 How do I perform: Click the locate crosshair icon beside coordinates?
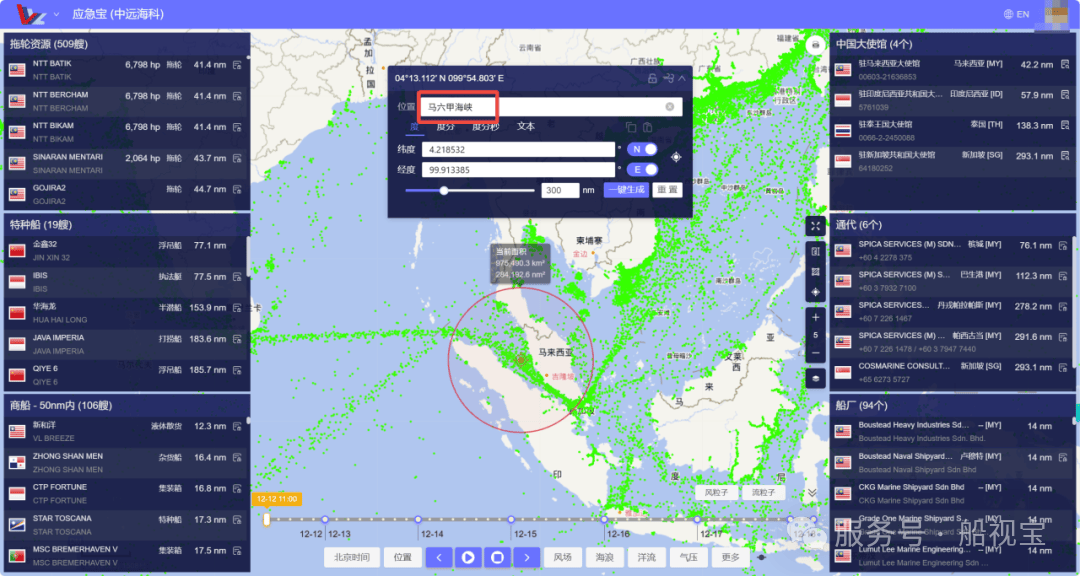676,158
